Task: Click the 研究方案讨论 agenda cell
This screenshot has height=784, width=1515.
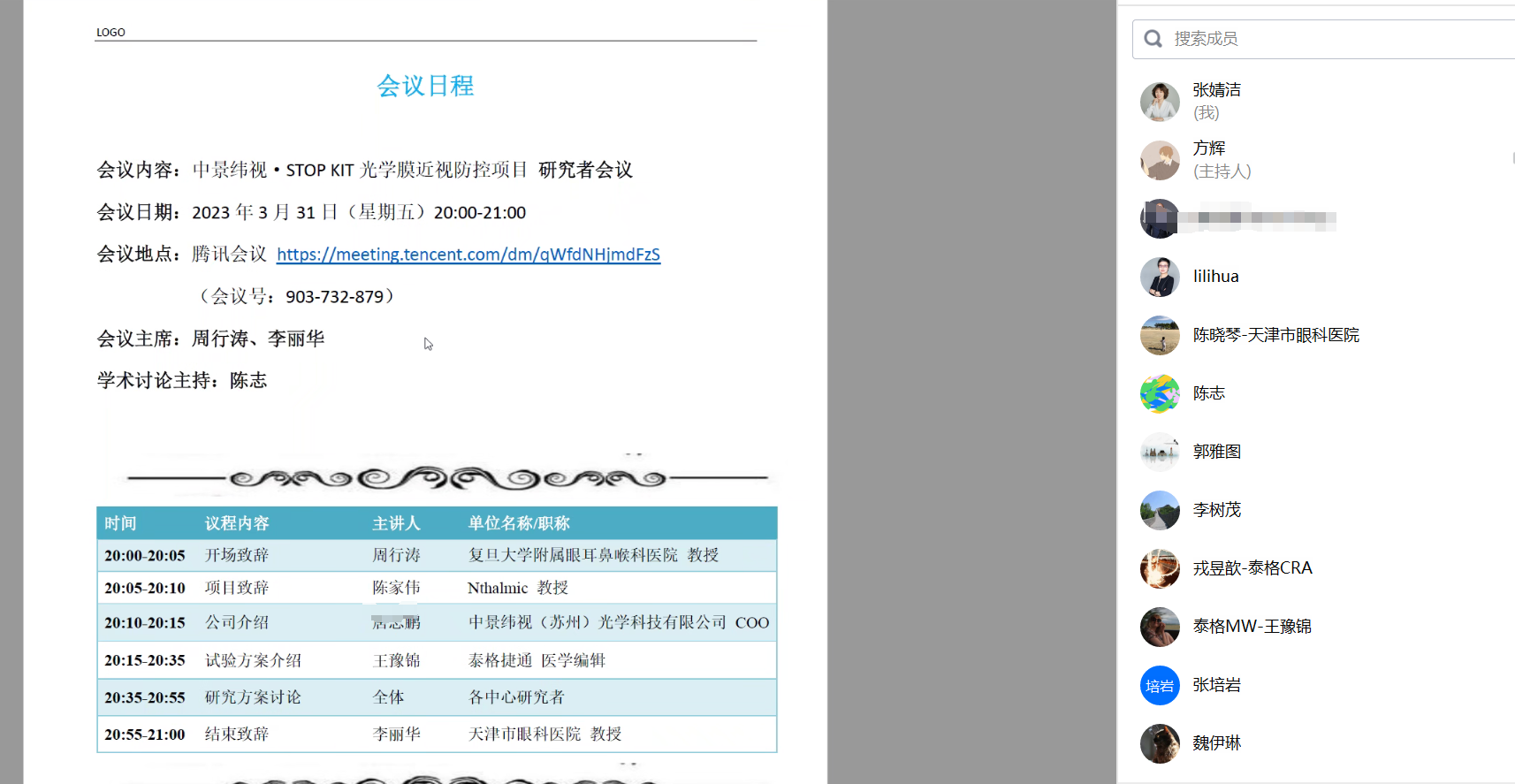Action: [254, 697]
